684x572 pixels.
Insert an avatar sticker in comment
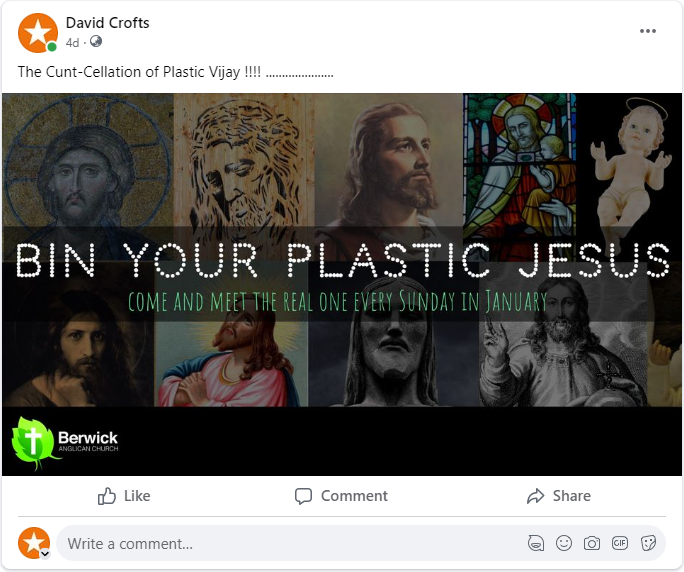click(536, 543)
